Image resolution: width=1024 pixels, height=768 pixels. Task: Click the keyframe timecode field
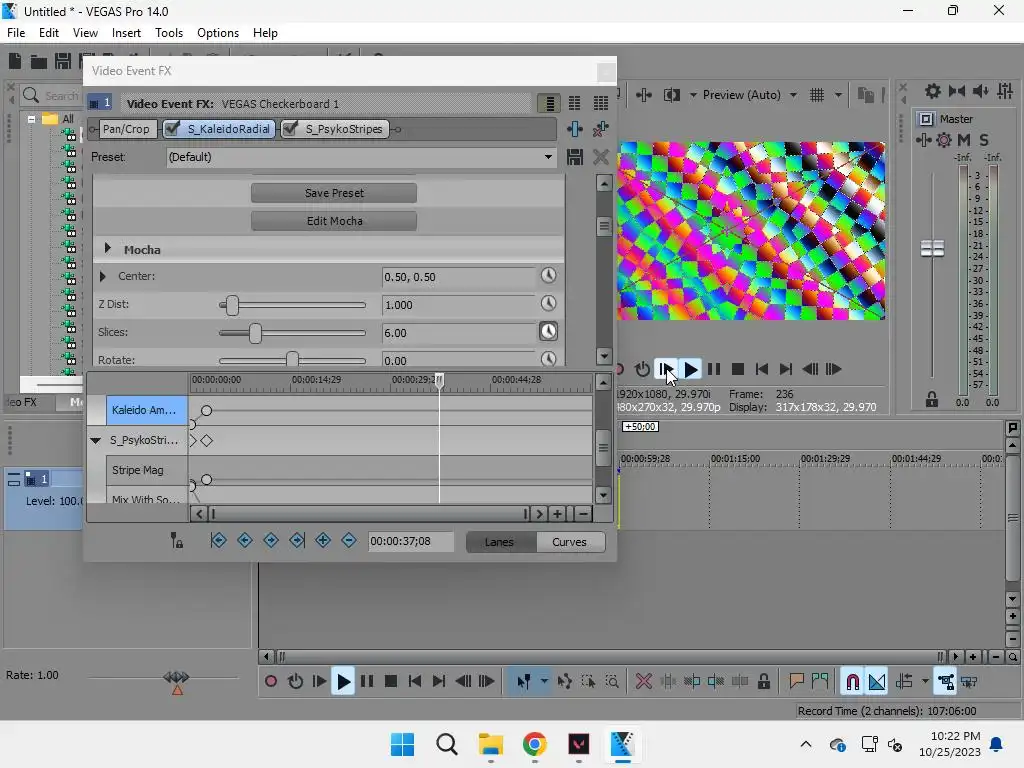[x=411, y=541]
